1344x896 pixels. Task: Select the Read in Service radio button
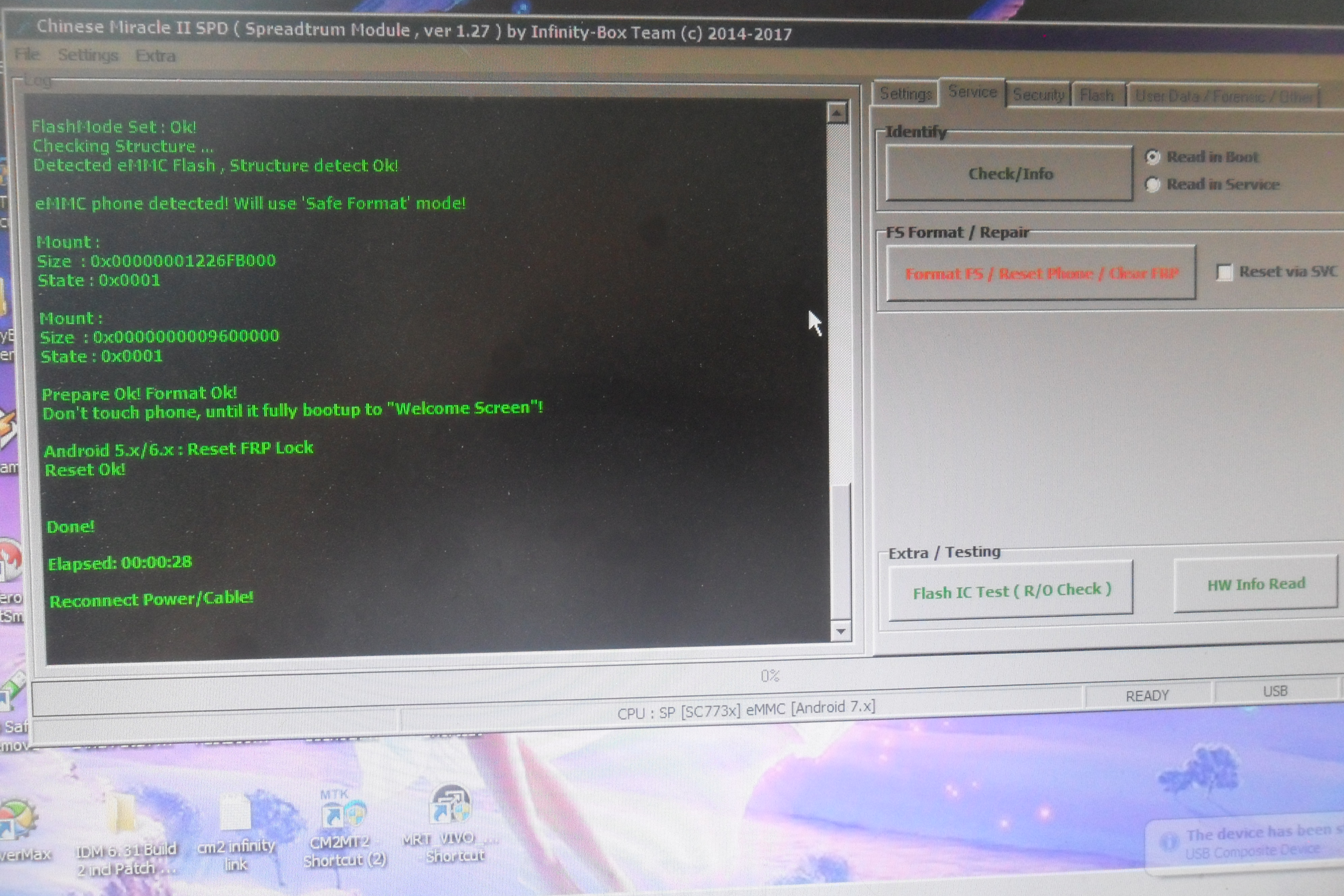[x=1153, y=184]
